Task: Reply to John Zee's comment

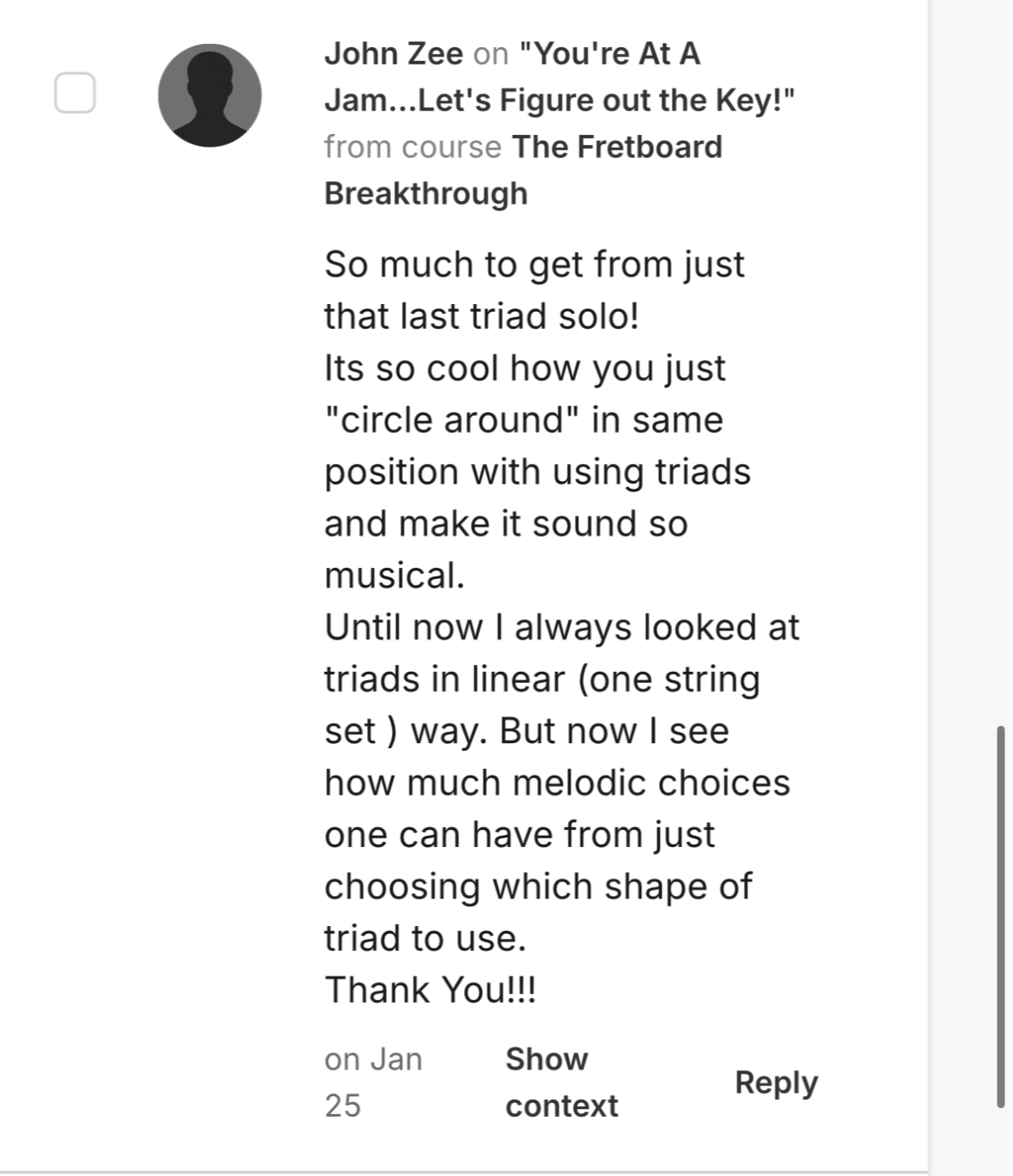Action: [x=776, y=1082]
